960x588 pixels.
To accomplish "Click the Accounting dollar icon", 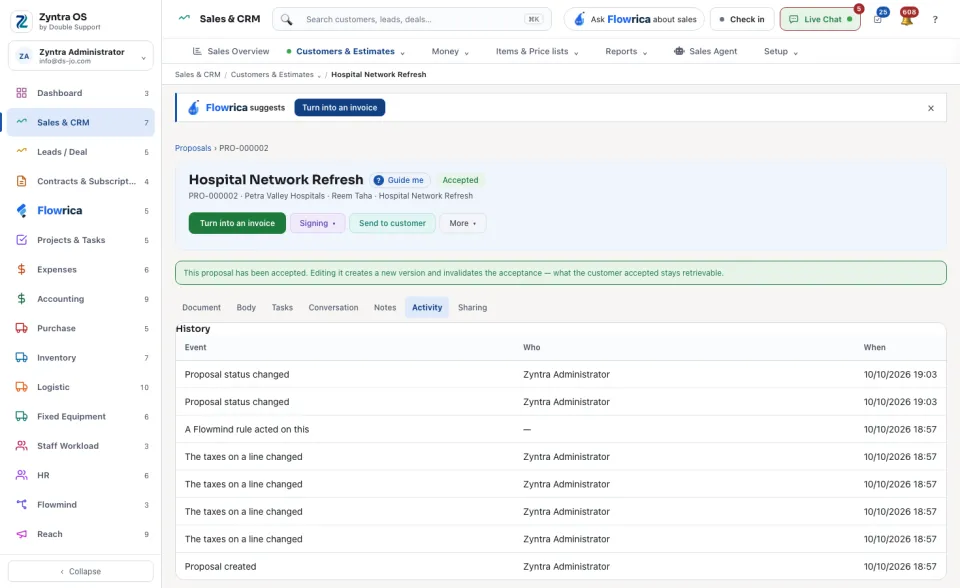I will point(21,299).
